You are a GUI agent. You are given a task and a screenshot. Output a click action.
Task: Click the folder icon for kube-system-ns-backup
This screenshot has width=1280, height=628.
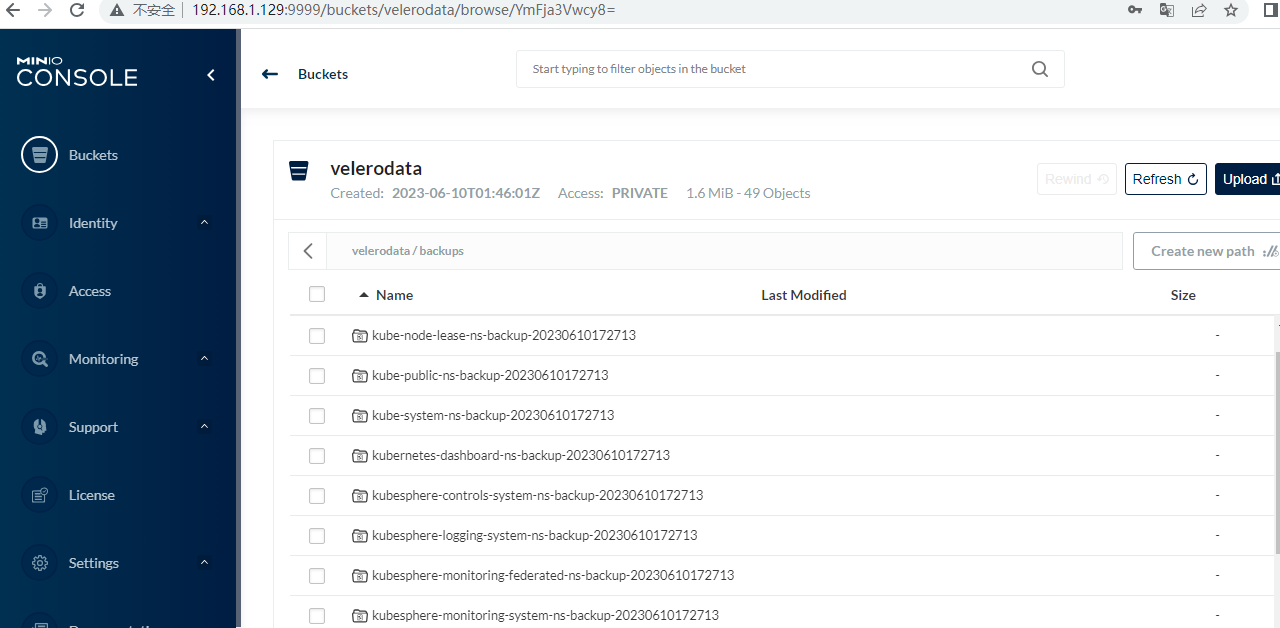pyautogui.click(x=360, y=415)
